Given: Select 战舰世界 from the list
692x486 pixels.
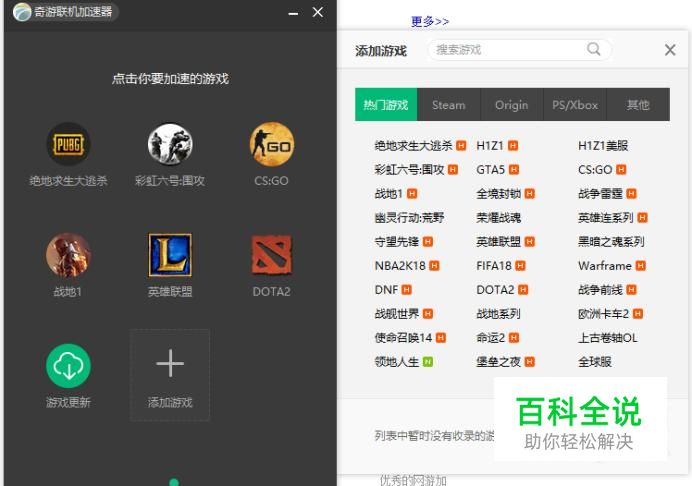Looking at the screenshot, I should coord(397,314).
